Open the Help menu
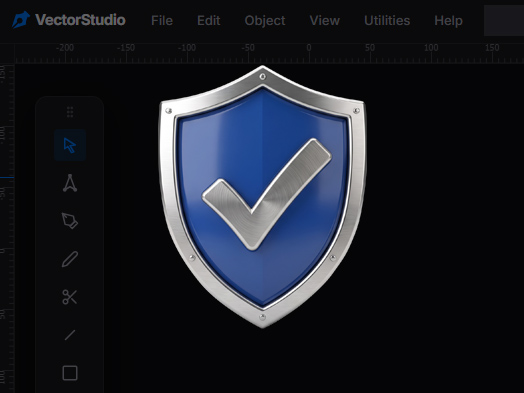The width and height of the screenshot is (524, 393). pyautogui.click(x=448, y=21)
